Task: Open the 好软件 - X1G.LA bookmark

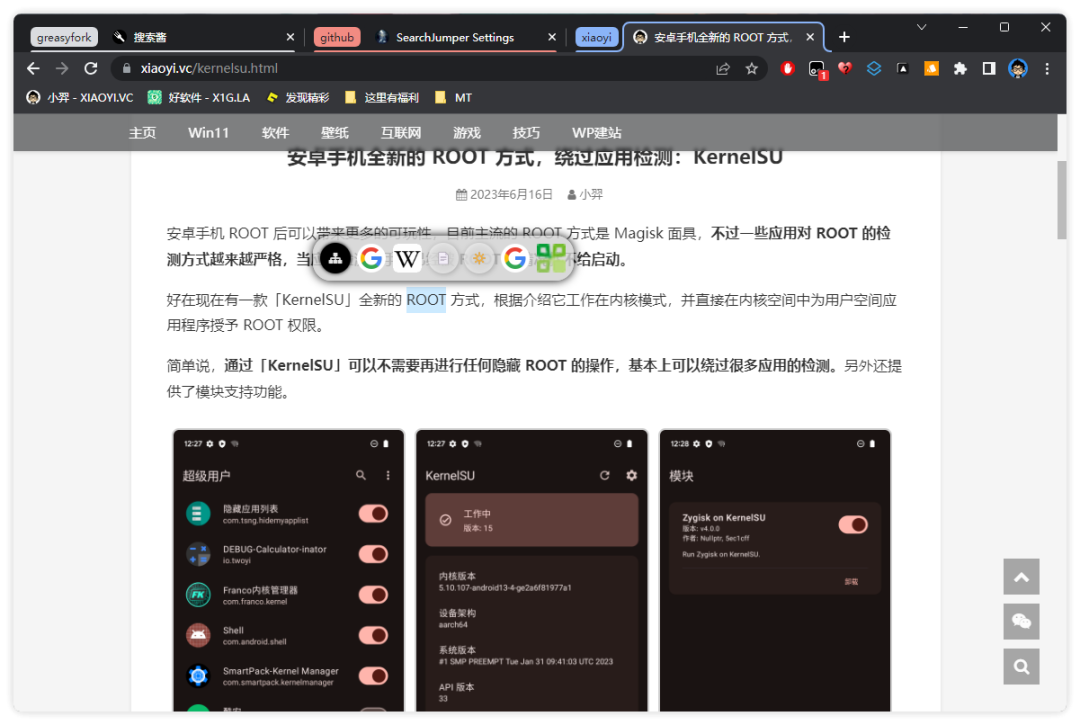Action: tap(199, 98)
